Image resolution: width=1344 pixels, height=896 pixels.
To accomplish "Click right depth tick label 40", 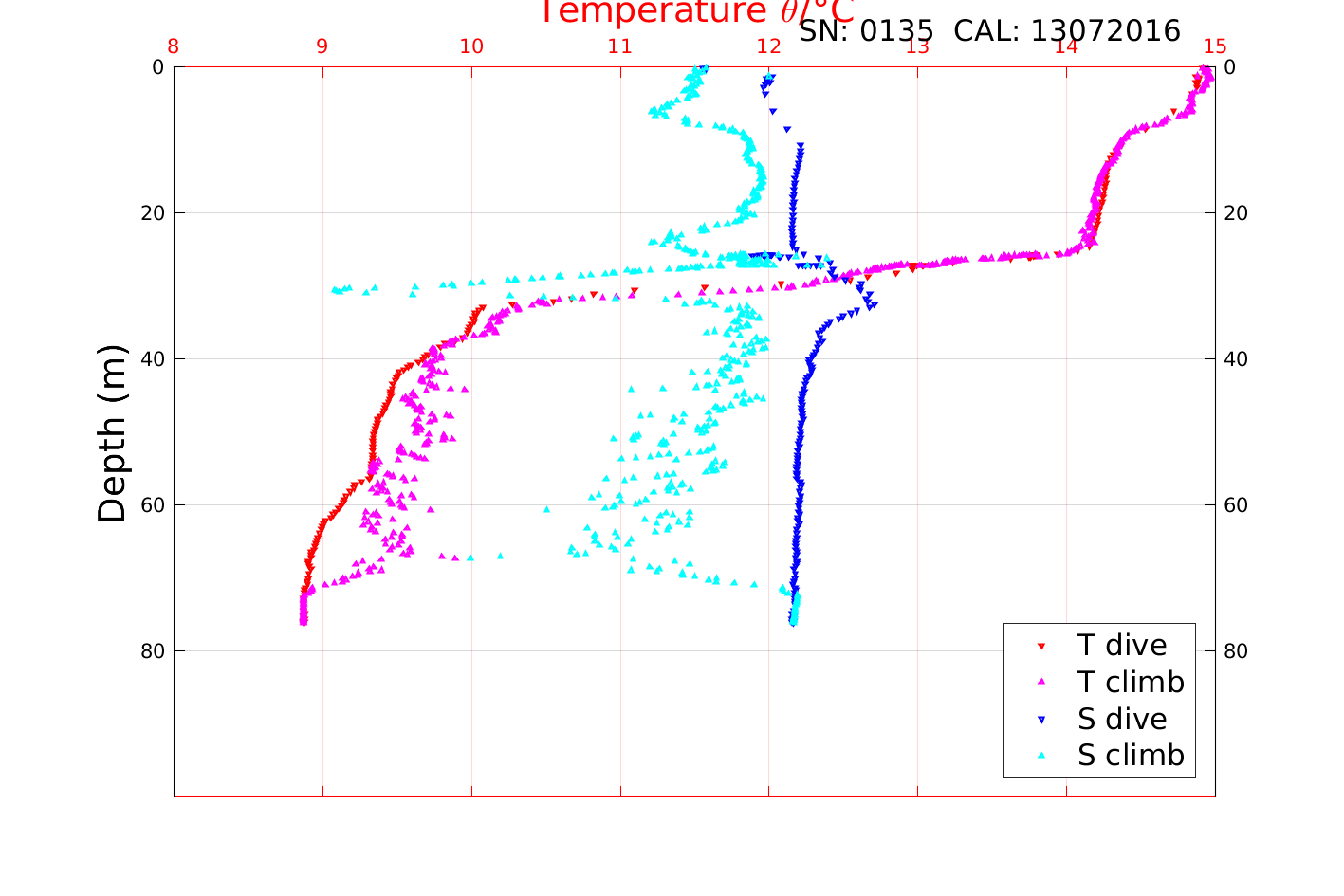I will click(1236, 359).
